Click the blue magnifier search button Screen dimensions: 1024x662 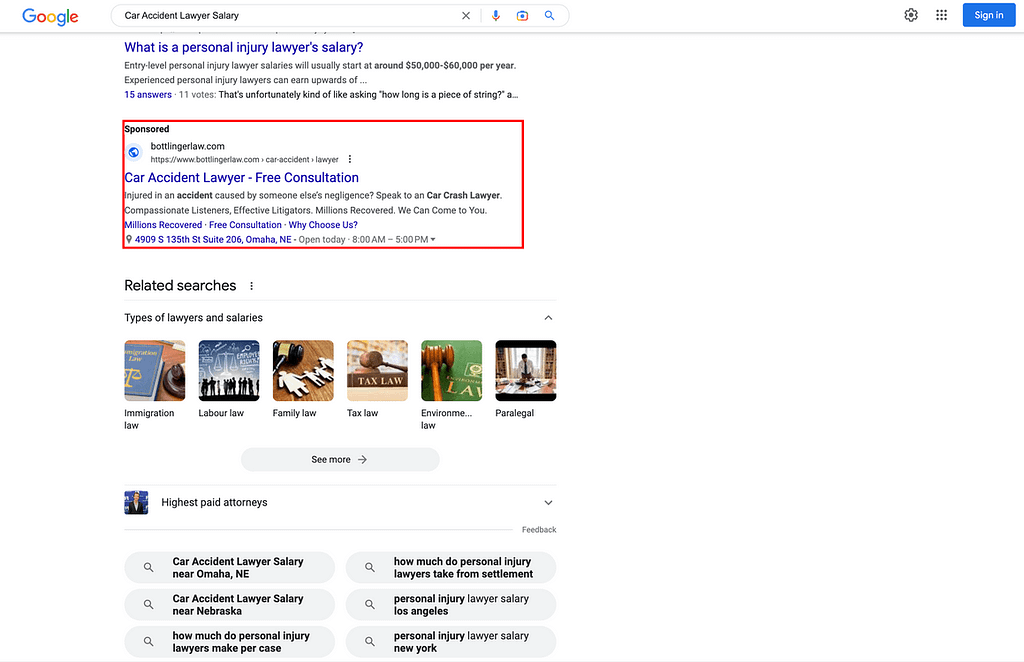click(549, 16)
